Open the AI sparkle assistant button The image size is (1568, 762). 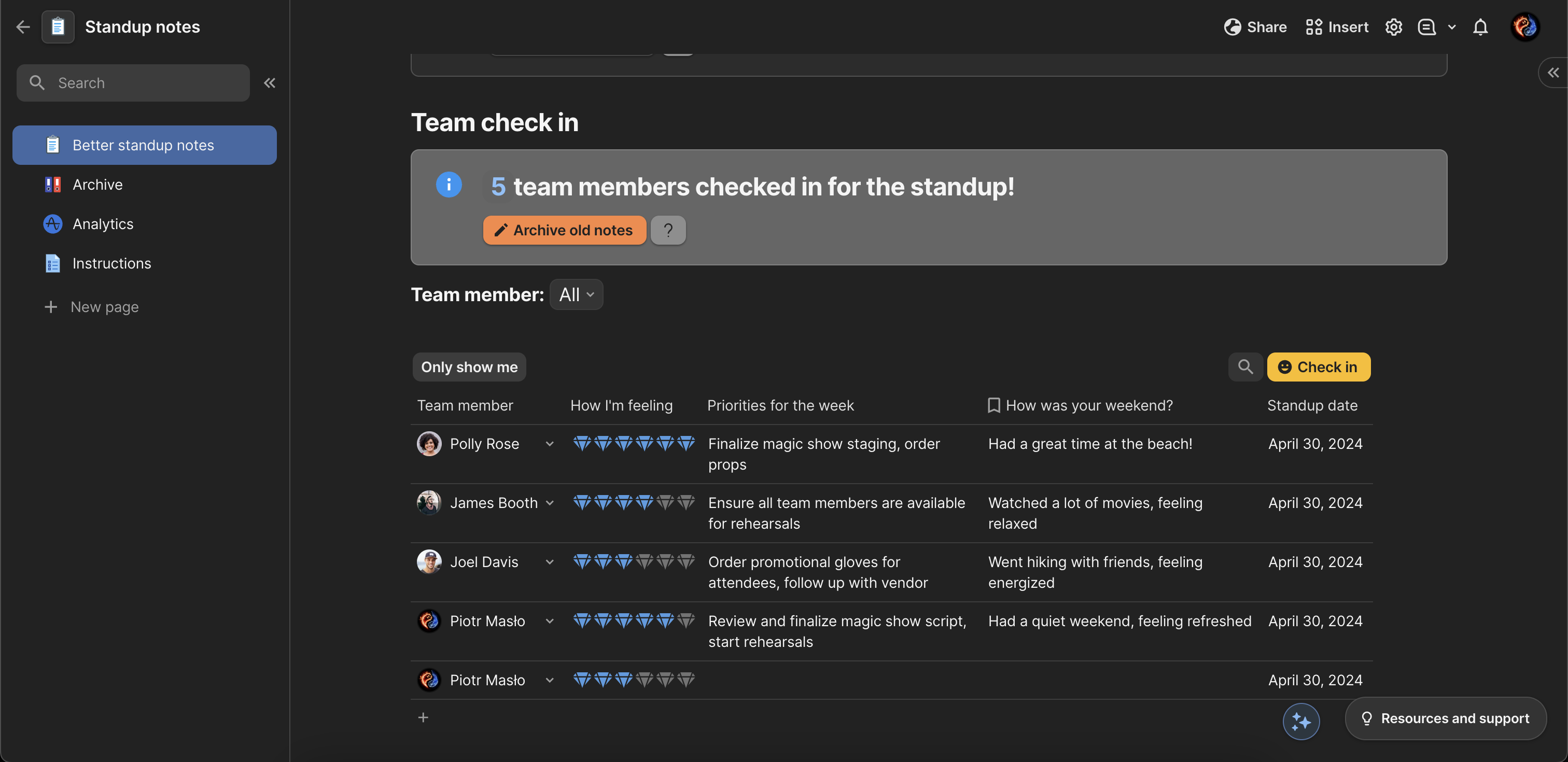point(1301,721)
